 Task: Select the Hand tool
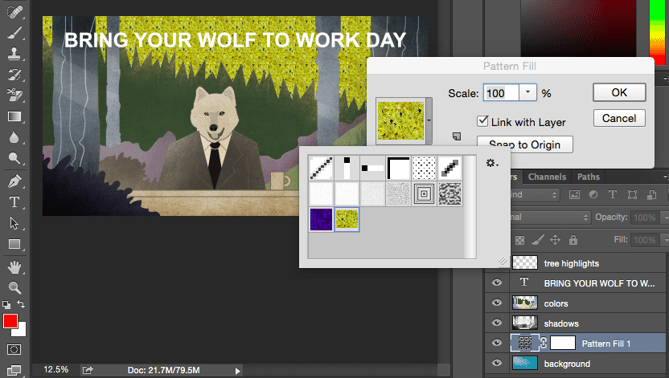[x=15, y=268]
